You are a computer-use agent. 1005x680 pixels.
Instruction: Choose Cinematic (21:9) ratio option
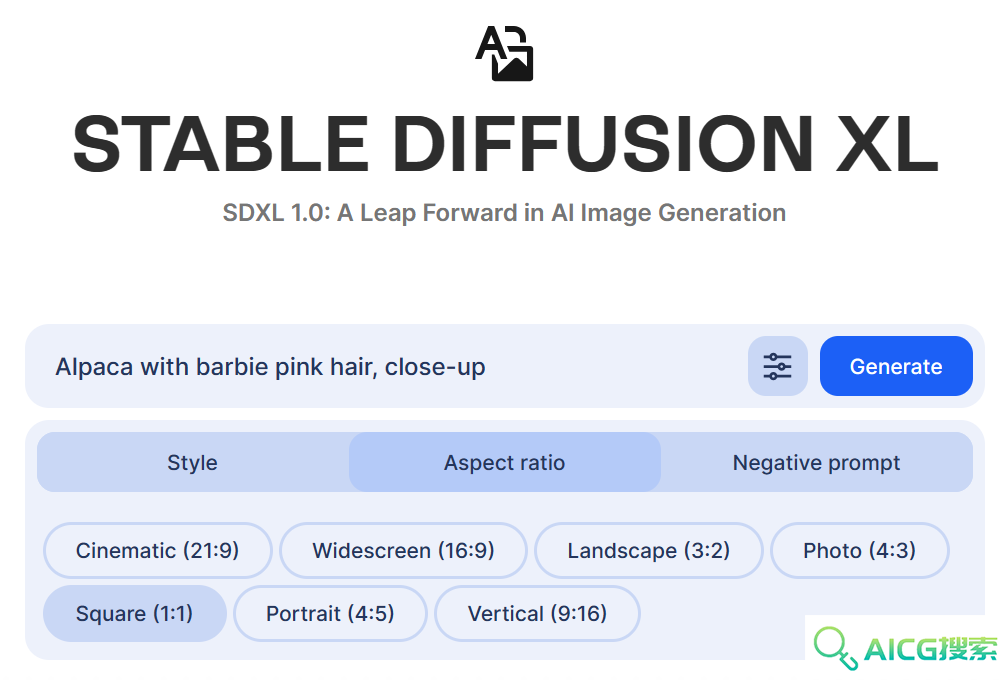pyautogui.click(x=158, y=551)
